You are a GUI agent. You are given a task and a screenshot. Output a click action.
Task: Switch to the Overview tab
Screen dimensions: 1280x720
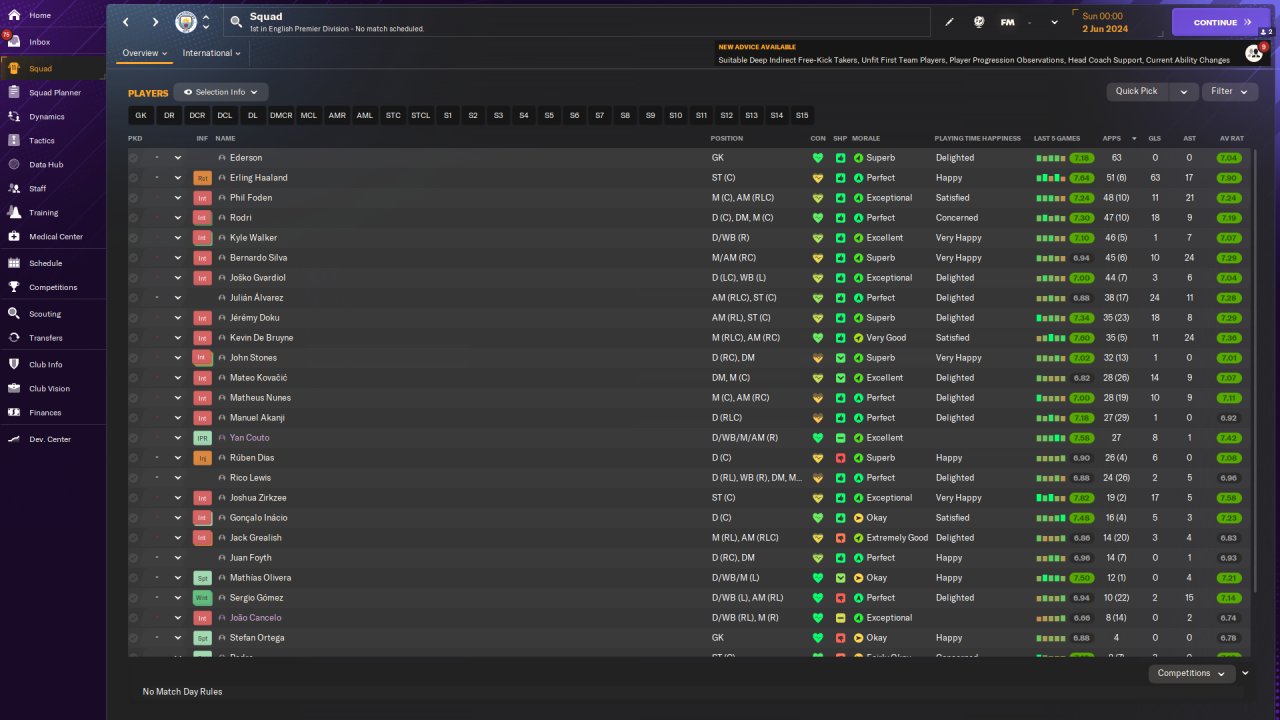click(145, 53)
